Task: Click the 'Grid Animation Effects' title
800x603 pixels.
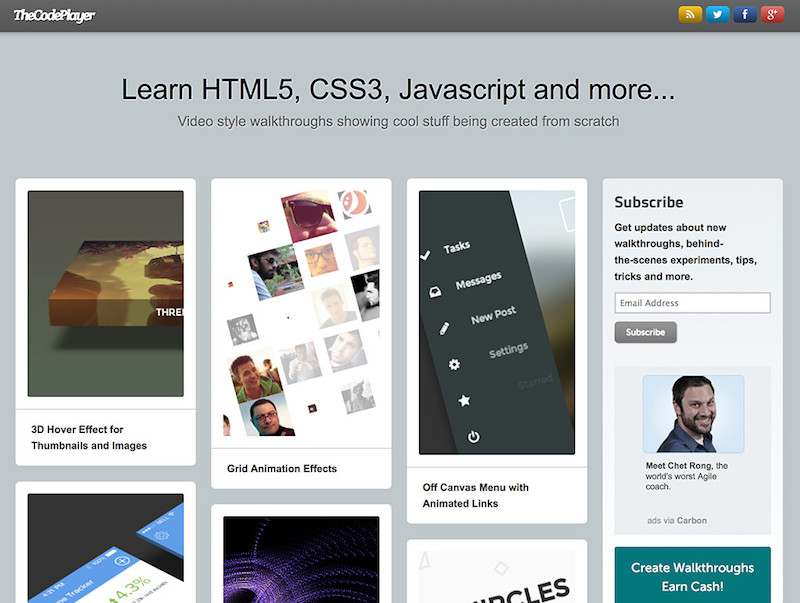Action: [282, 468]
